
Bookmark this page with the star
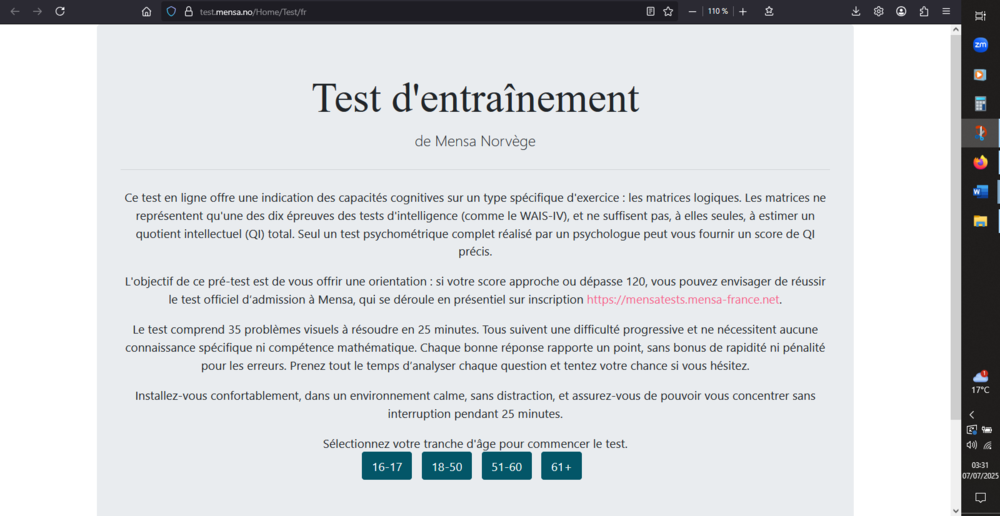[668, 11]
